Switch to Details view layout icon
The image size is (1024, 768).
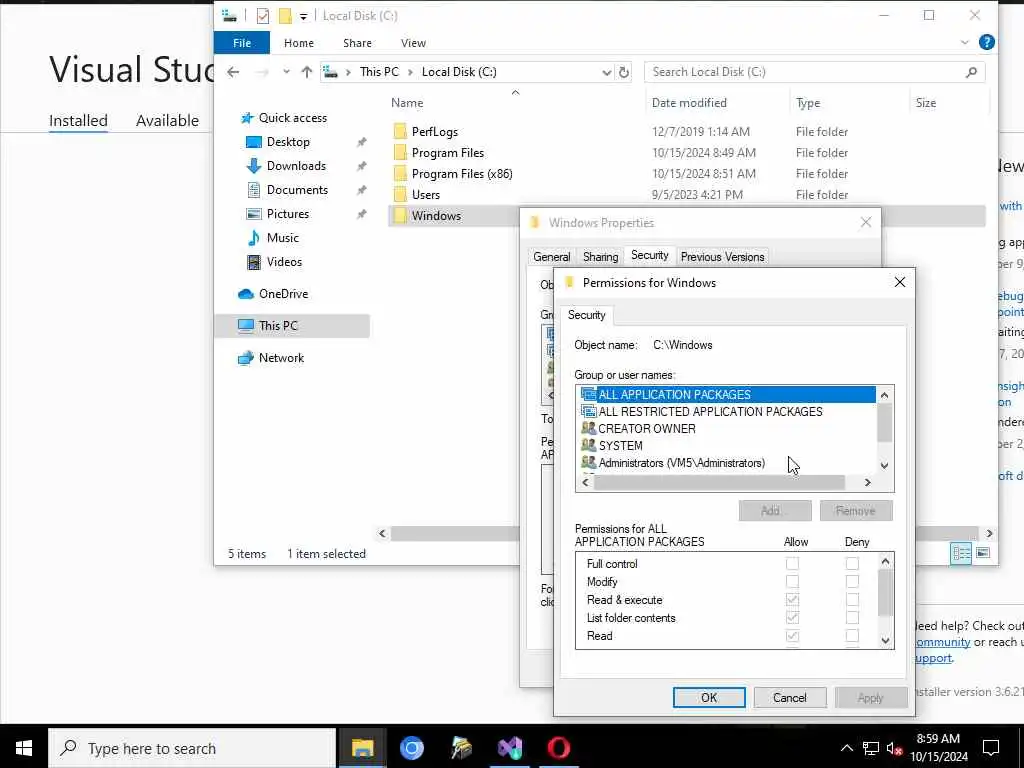961,553
